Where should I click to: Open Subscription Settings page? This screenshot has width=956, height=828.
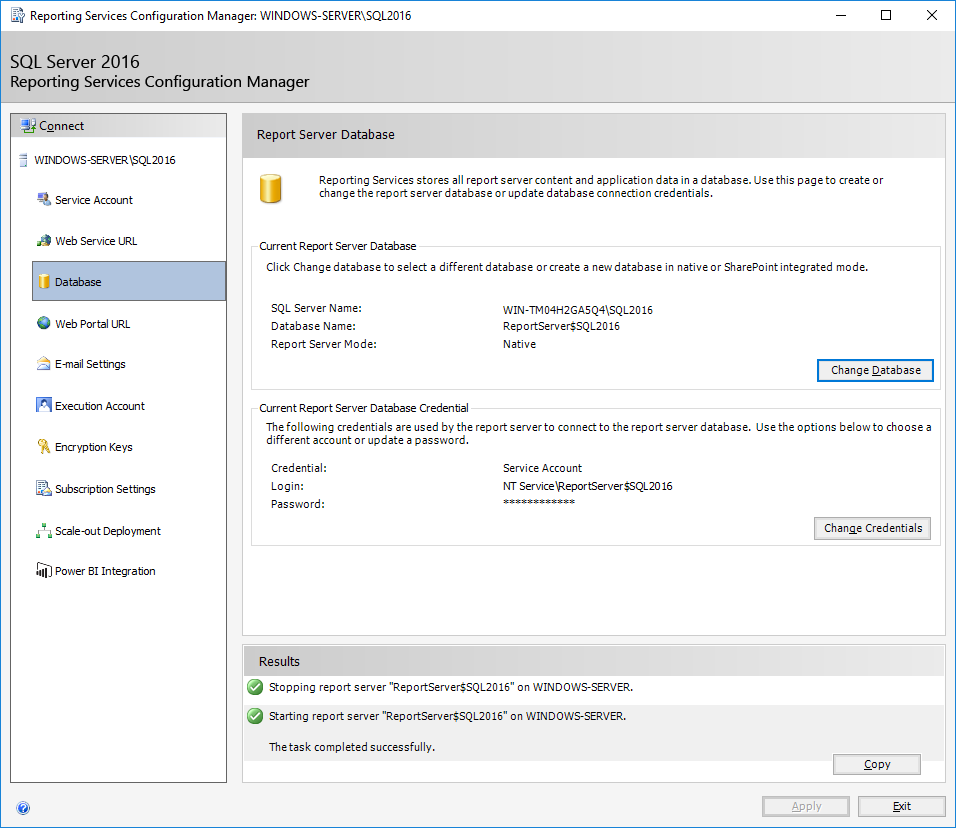[x=105, y=489]
